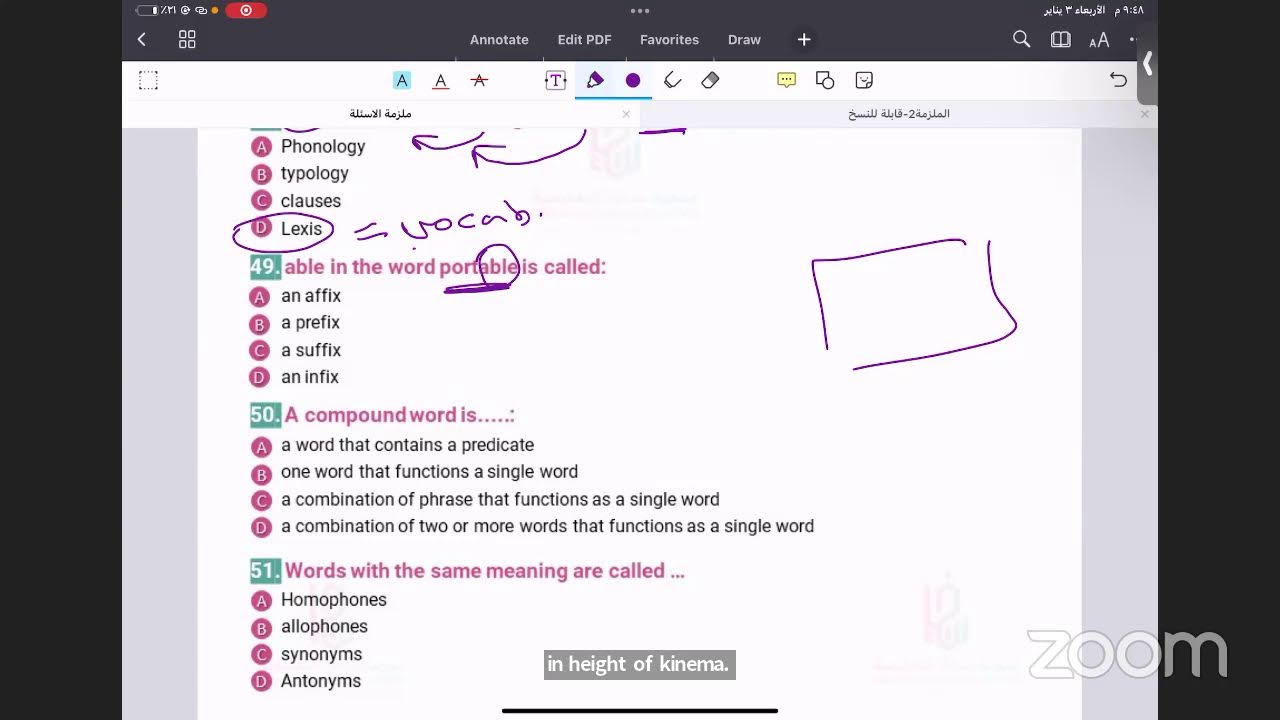Add a comment note
This screenshot has height=720, width=1280.
click(787, 81)
